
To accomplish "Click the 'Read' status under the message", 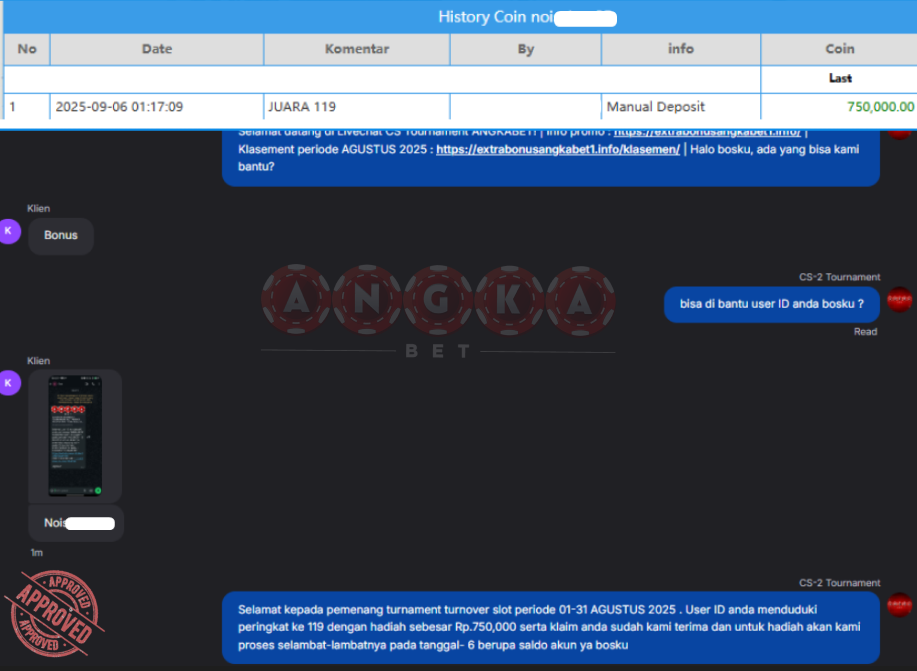I will tap(865, 332).
